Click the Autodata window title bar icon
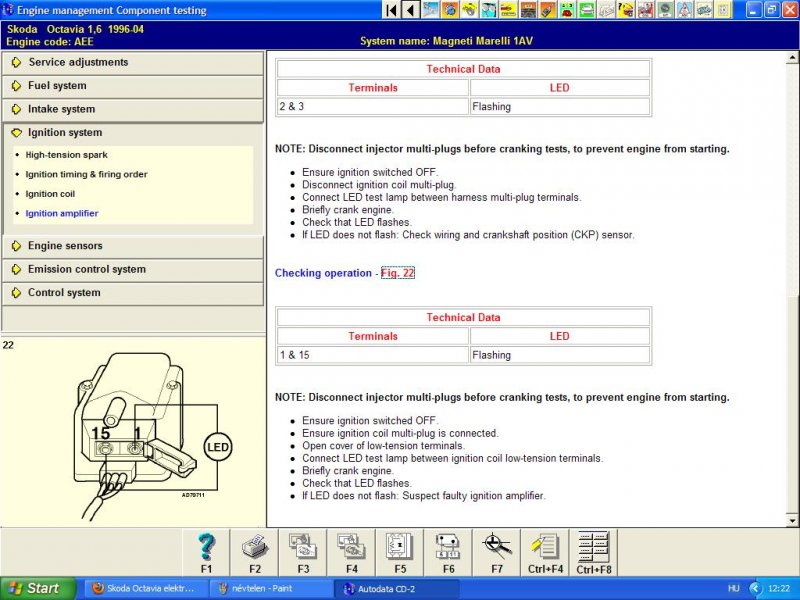Image resolution: width=800 pixels, height=600 pixels. pyautogui.click(x=8, y=10)
